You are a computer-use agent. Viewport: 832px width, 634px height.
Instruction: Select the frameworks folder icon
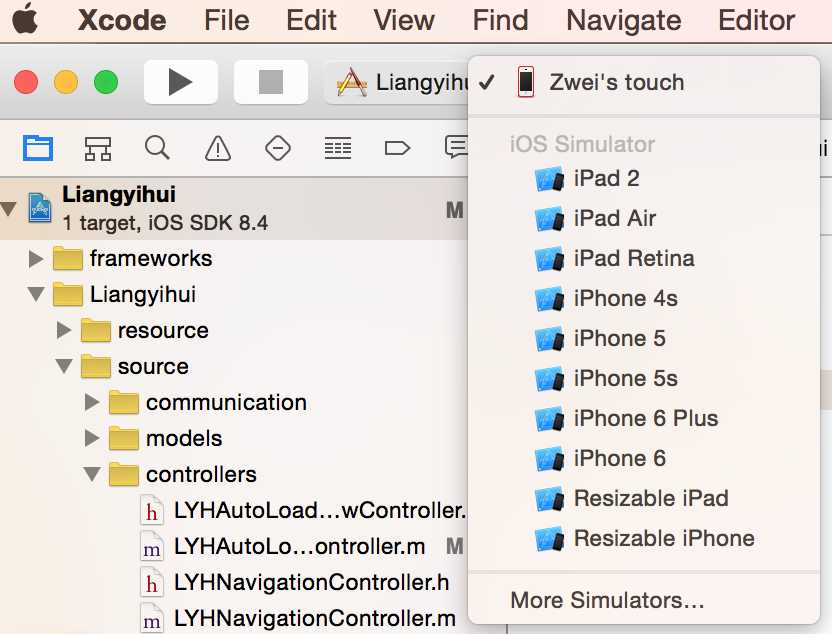click(x=68, y=259)
